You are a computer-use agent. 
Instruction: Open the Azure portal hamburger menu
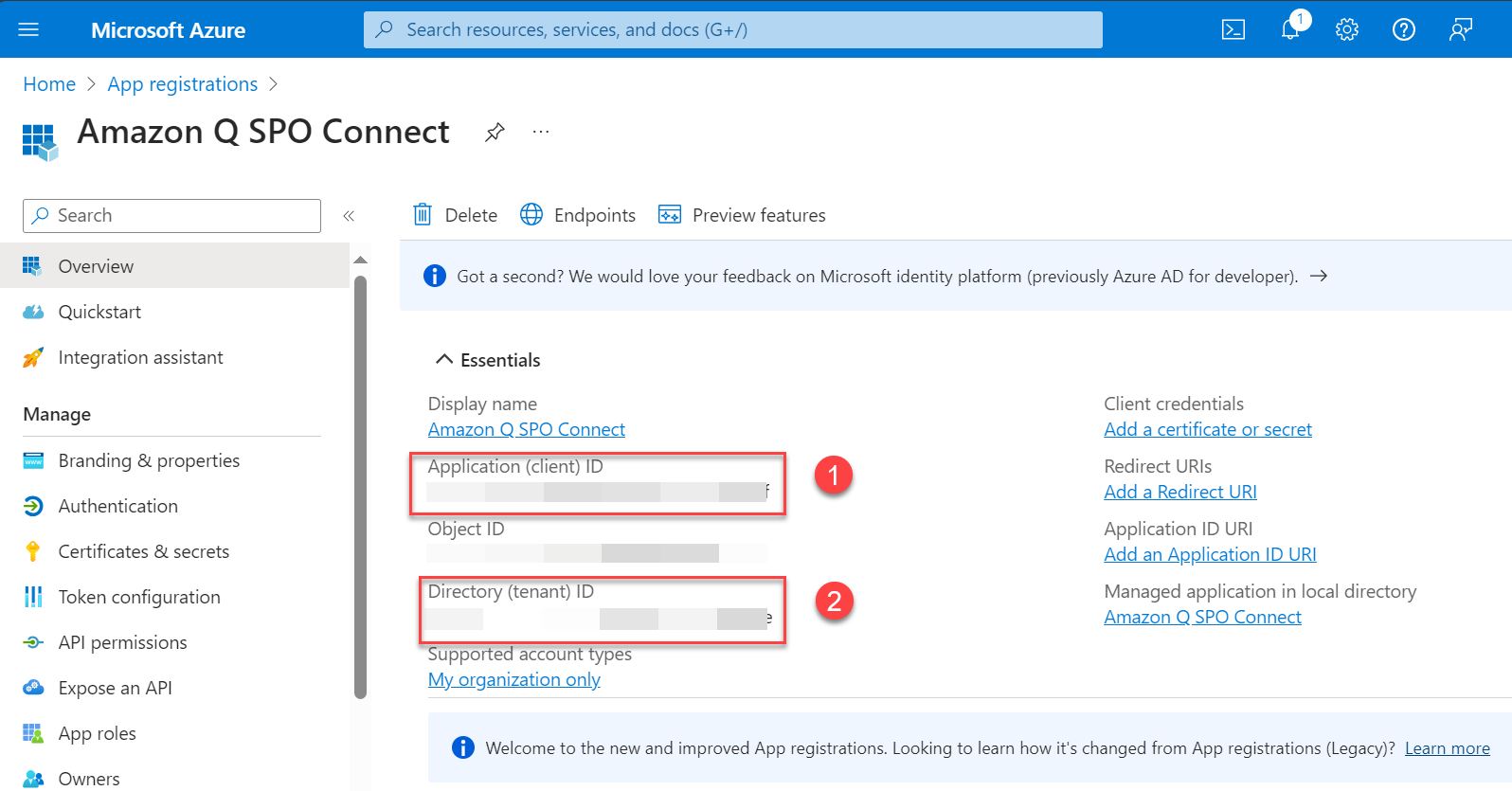pyautogui.click(x=28, y=29)
